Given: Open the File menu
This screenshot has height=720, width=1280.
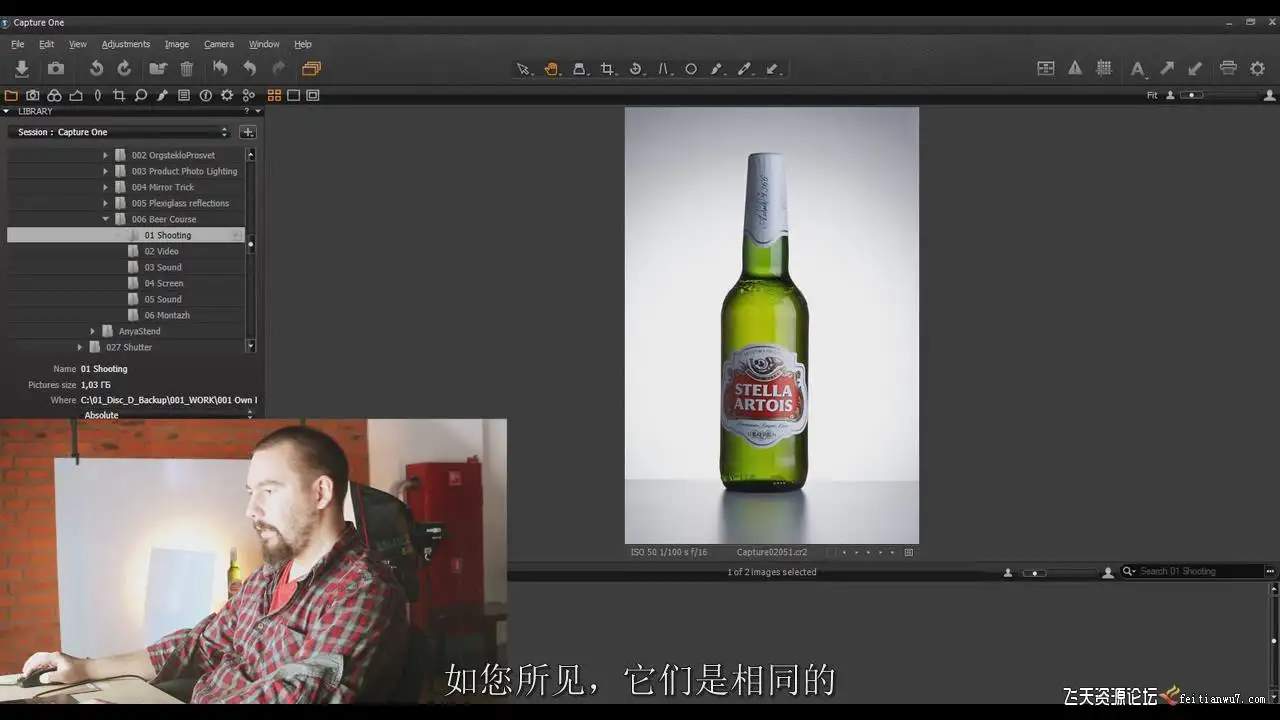Looking at the screenshot, I should (18, 44).
